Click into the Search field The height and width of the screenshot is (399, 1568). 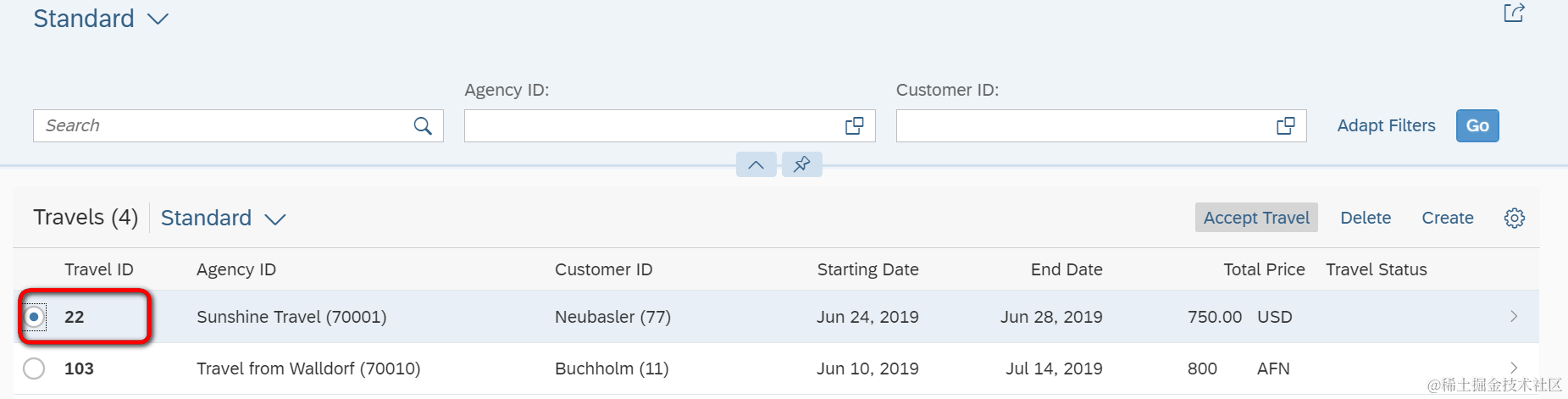[x=220, y=126]
